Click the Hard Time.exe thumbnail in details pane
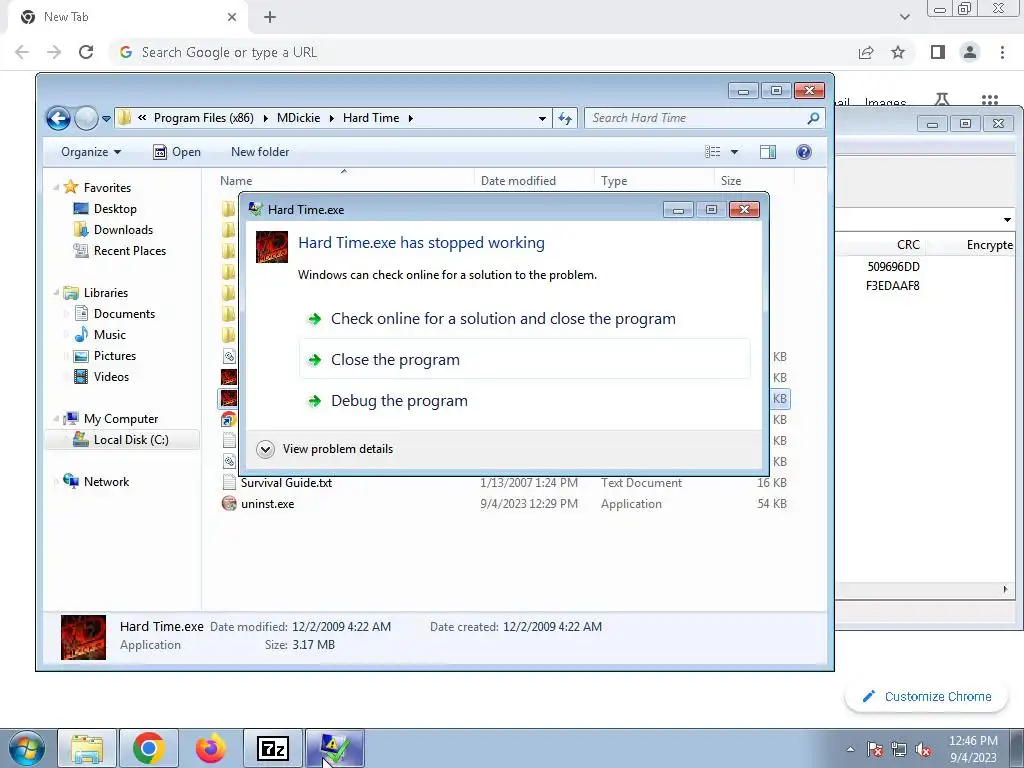1024x768 pixels. click(84, 637)
